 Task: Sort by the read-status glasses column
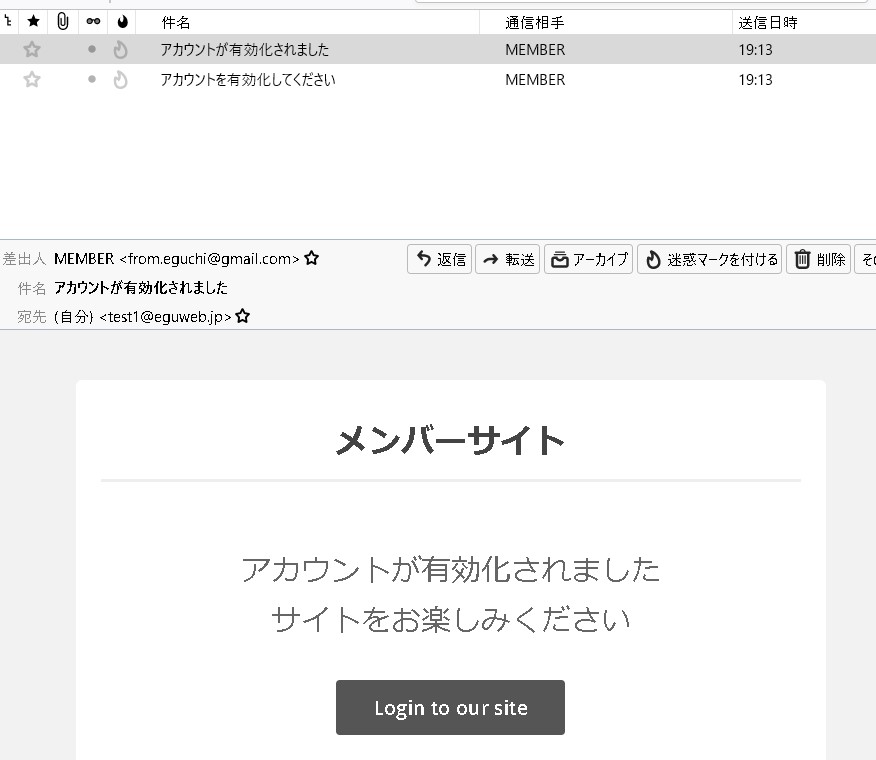click(93, 22)
